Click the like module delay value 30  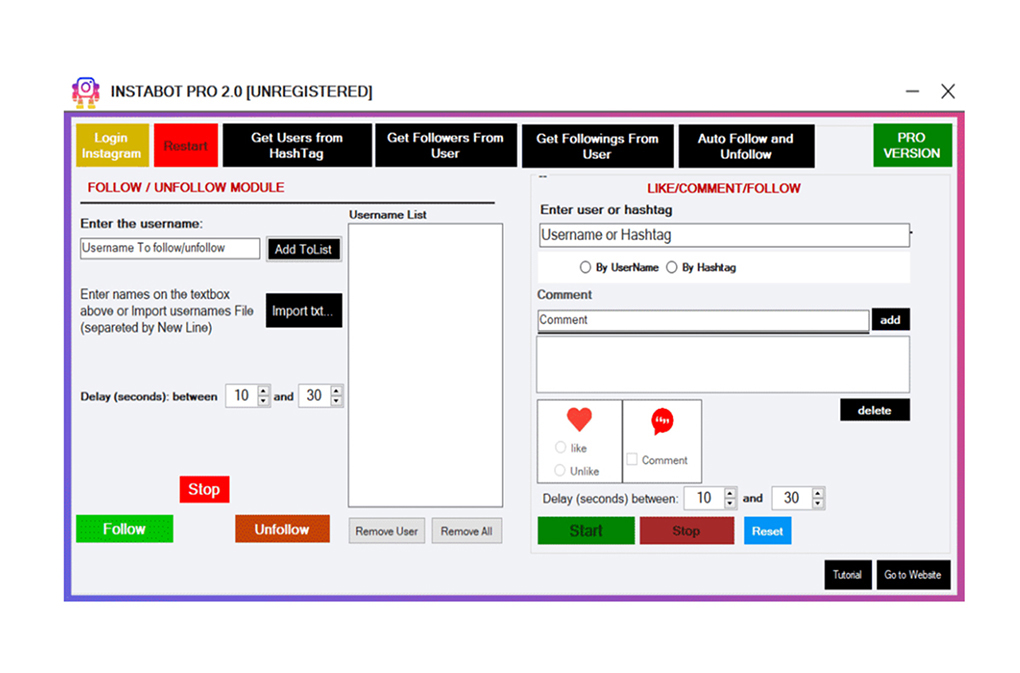click(792, 498)
